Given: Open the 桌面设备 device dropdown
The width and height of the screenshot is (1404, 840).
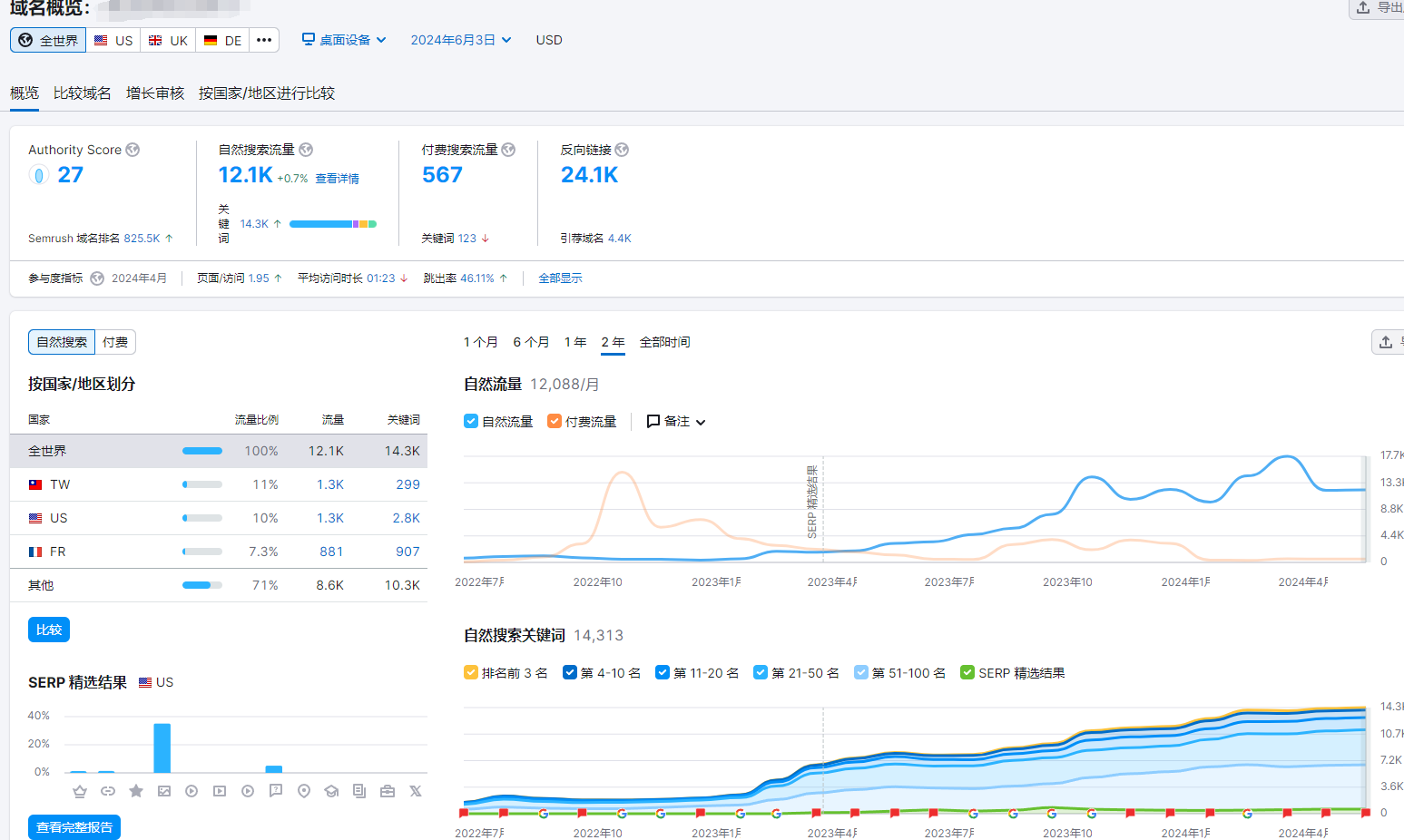Looking at the screenshot, I should click(x=345, y=40).
